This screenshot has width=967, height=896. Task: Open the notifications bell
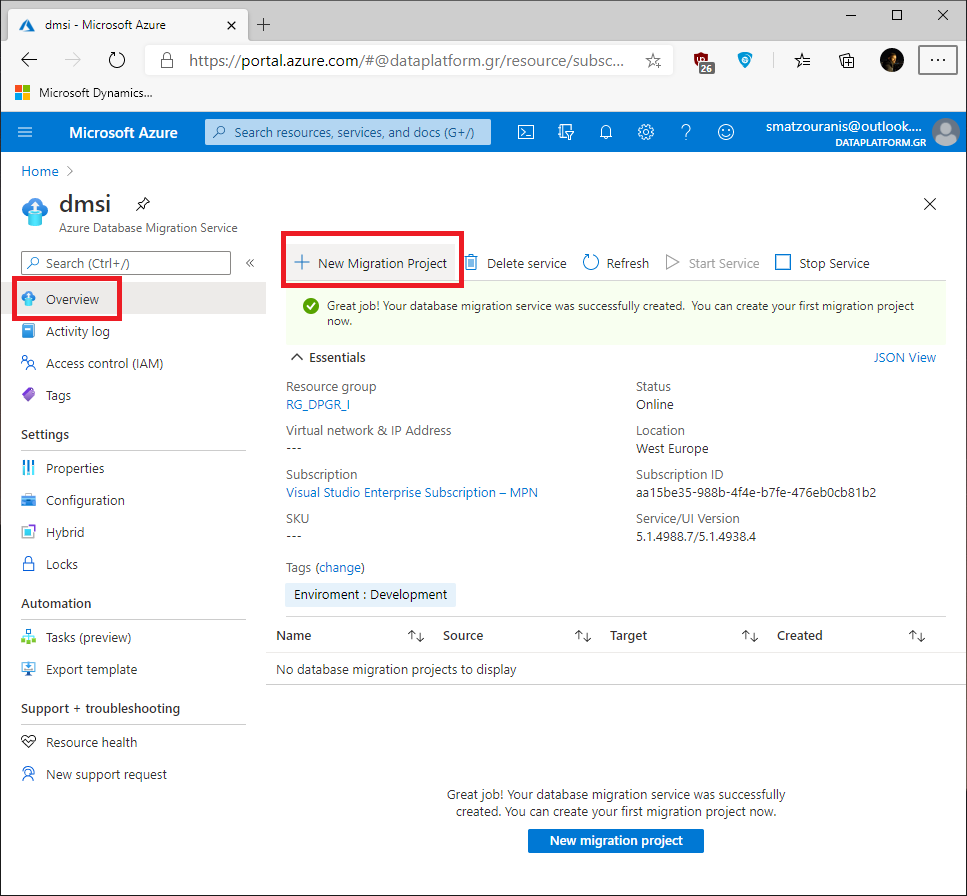(606, 132)
